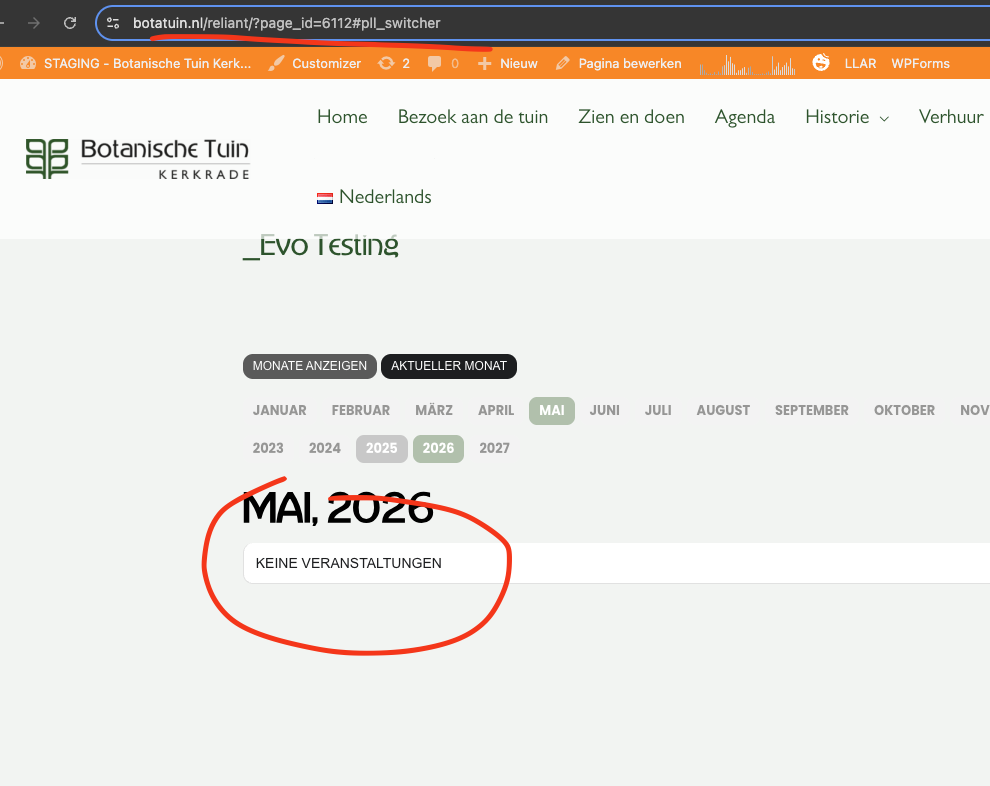
Task: Click the smiley face icon before LLAR
Action: point(821,63)
